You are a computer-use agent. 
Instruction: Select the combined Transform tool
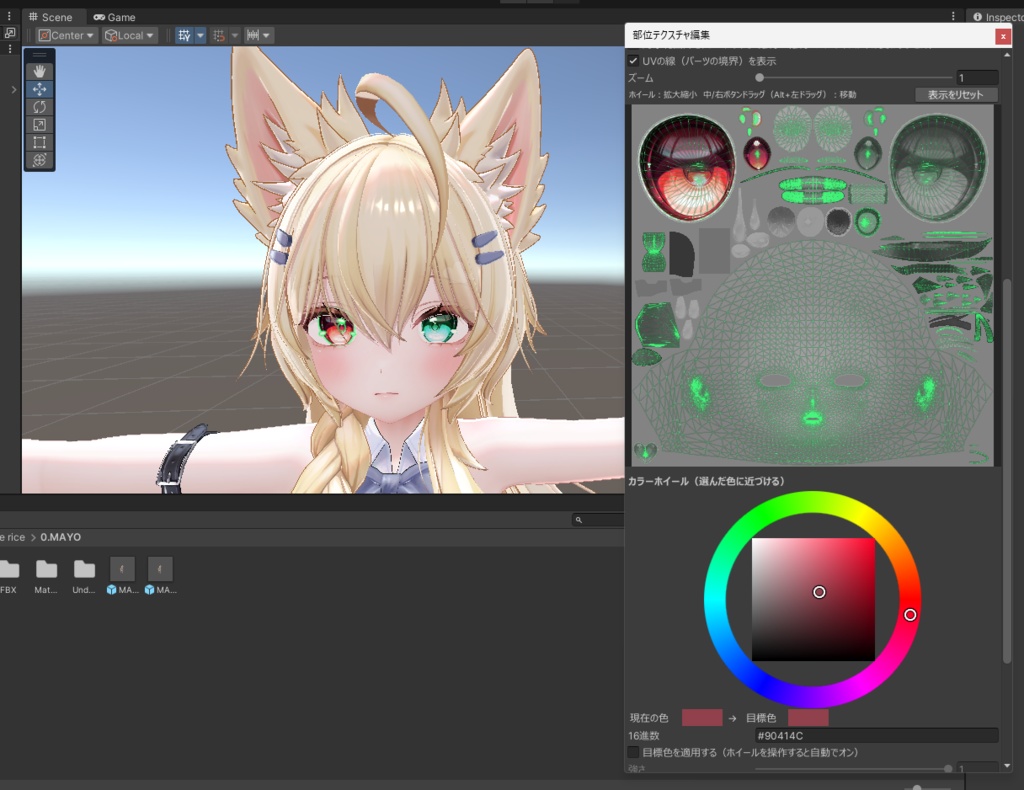click(39, 159)
